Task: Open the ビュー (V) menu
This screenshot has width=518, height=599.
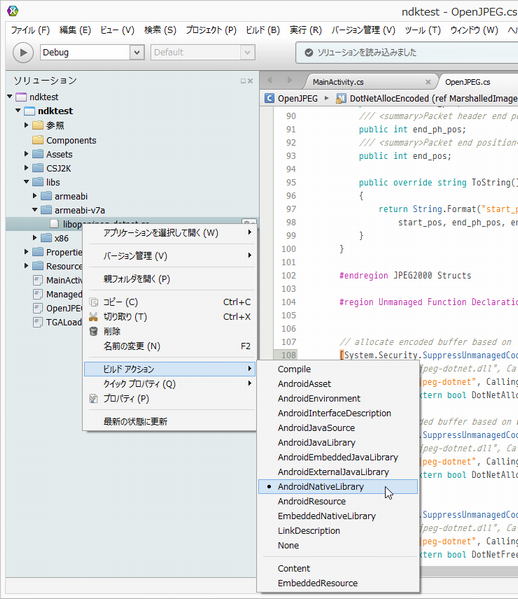Action: point(117,30)
